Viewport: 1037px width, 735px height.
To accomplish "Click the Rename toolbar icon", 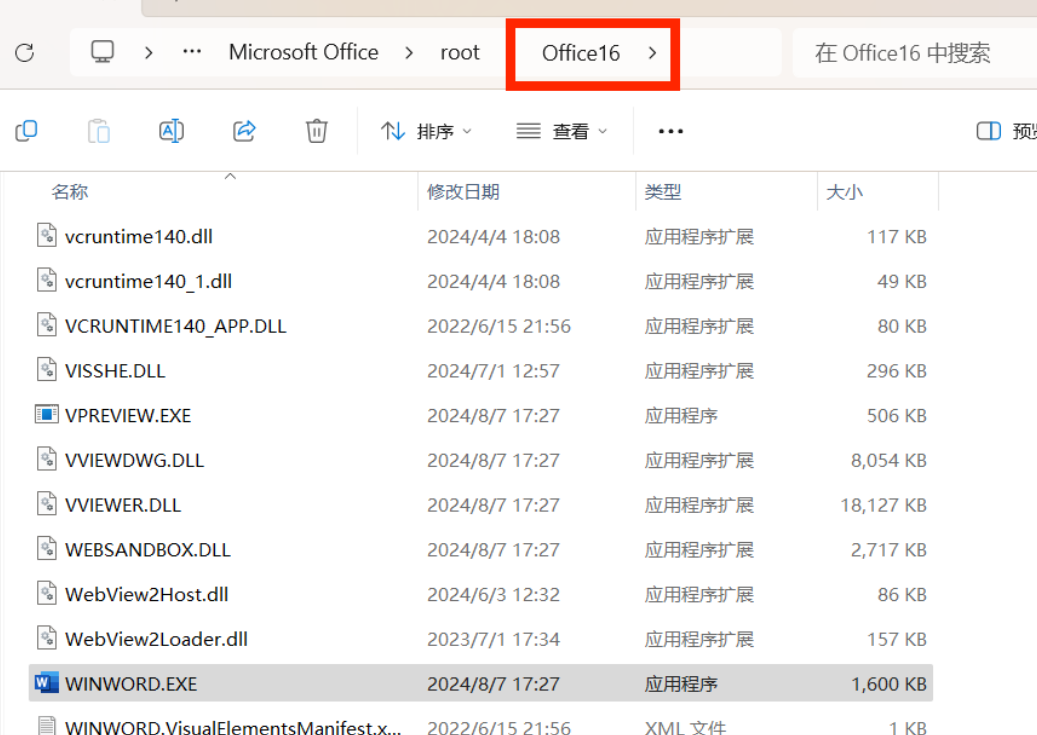I will click(x=171, y=131).
